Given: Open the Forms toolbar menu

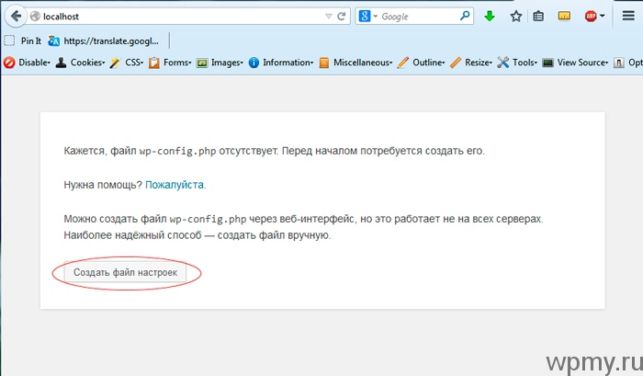Looking at the screenshot, I should [x=170, y=62].
